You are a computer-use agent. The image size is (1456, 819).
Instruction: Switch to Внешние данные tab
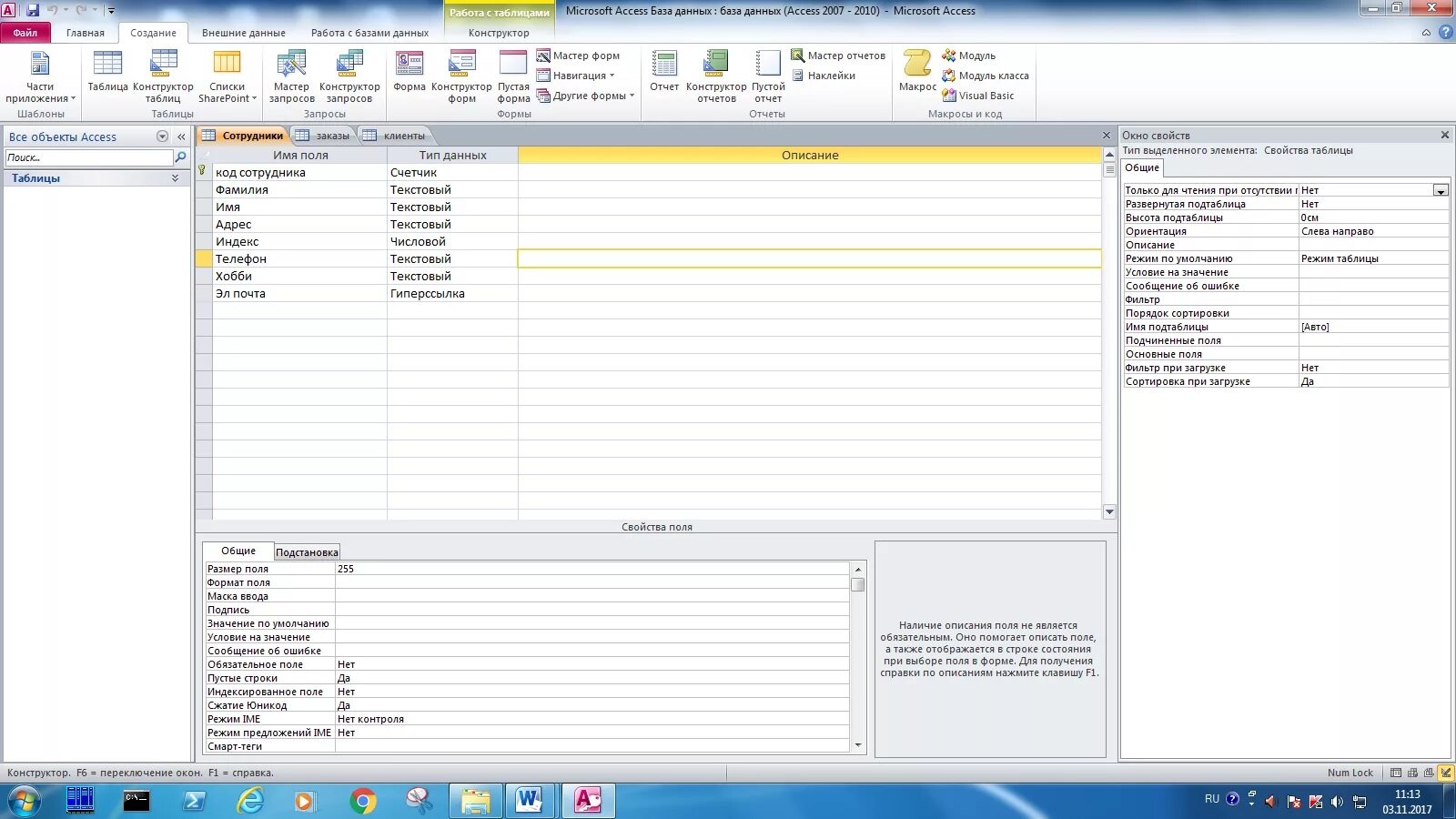244,33
